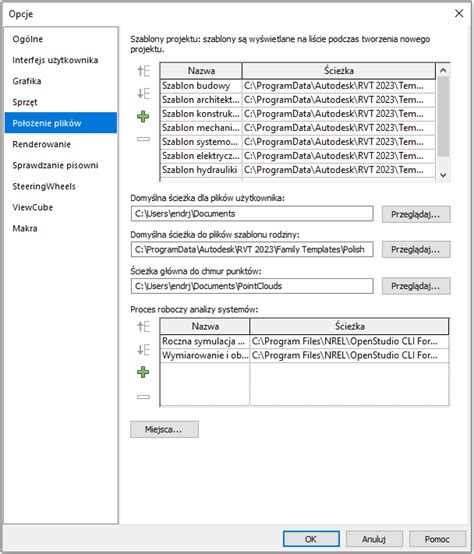Click Ścieżka header in project templates table
Viewport: 474px width, 554px height.
(x=339, y=71)
